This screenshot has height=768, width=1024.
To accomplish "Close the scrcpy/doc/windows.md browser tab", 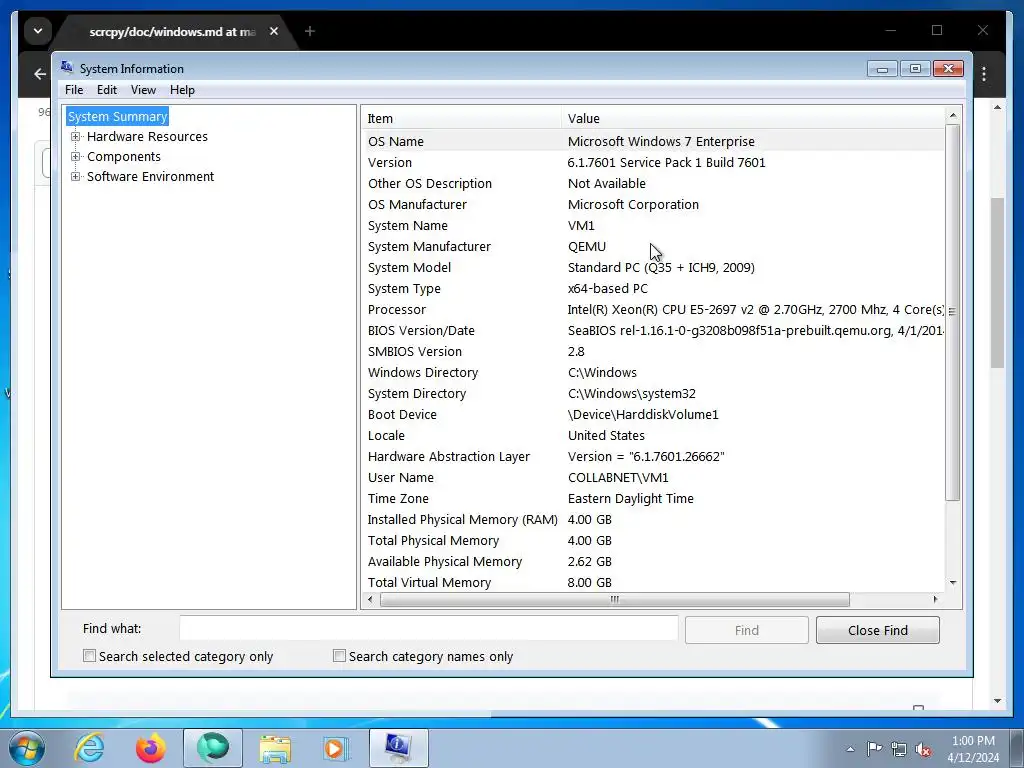I will click(x=274, y=31).
